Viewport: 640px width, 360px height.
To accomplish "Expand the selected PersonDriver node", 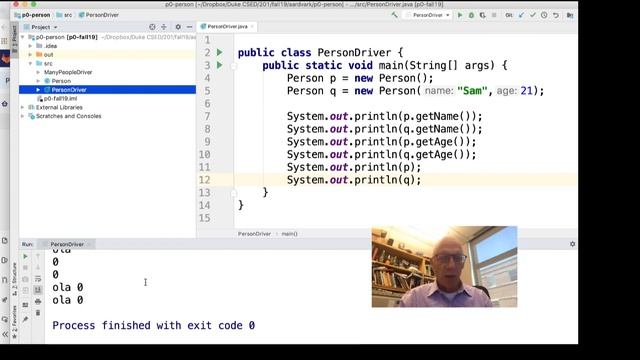I will coord(38,90).
